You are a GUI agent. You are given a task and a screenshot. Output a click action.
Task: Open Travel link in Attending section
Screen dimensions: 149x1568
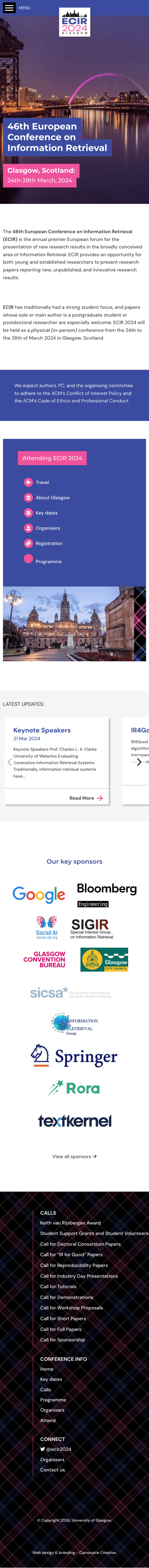coord(42,482)
